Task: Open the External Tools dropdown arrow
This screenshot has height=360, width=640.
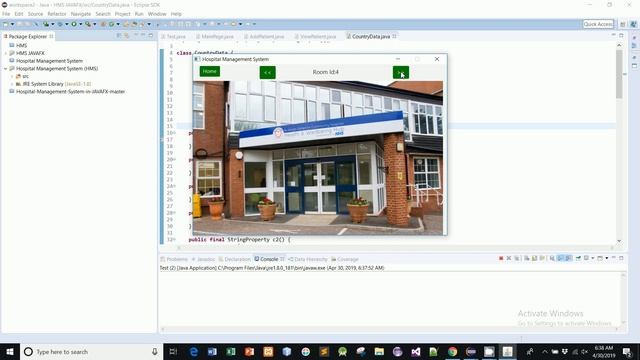Action: [95, 24]
